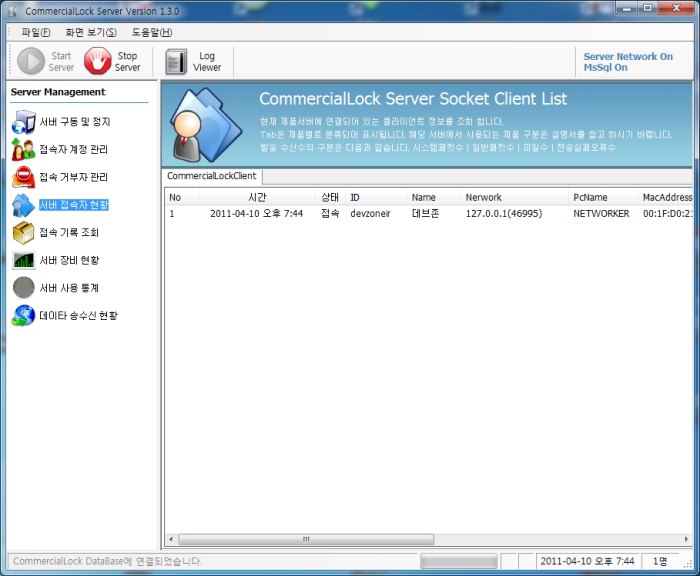
Task: Click the devzoneir ID cell
Action: pyautogui.click(x=371, y=214)
